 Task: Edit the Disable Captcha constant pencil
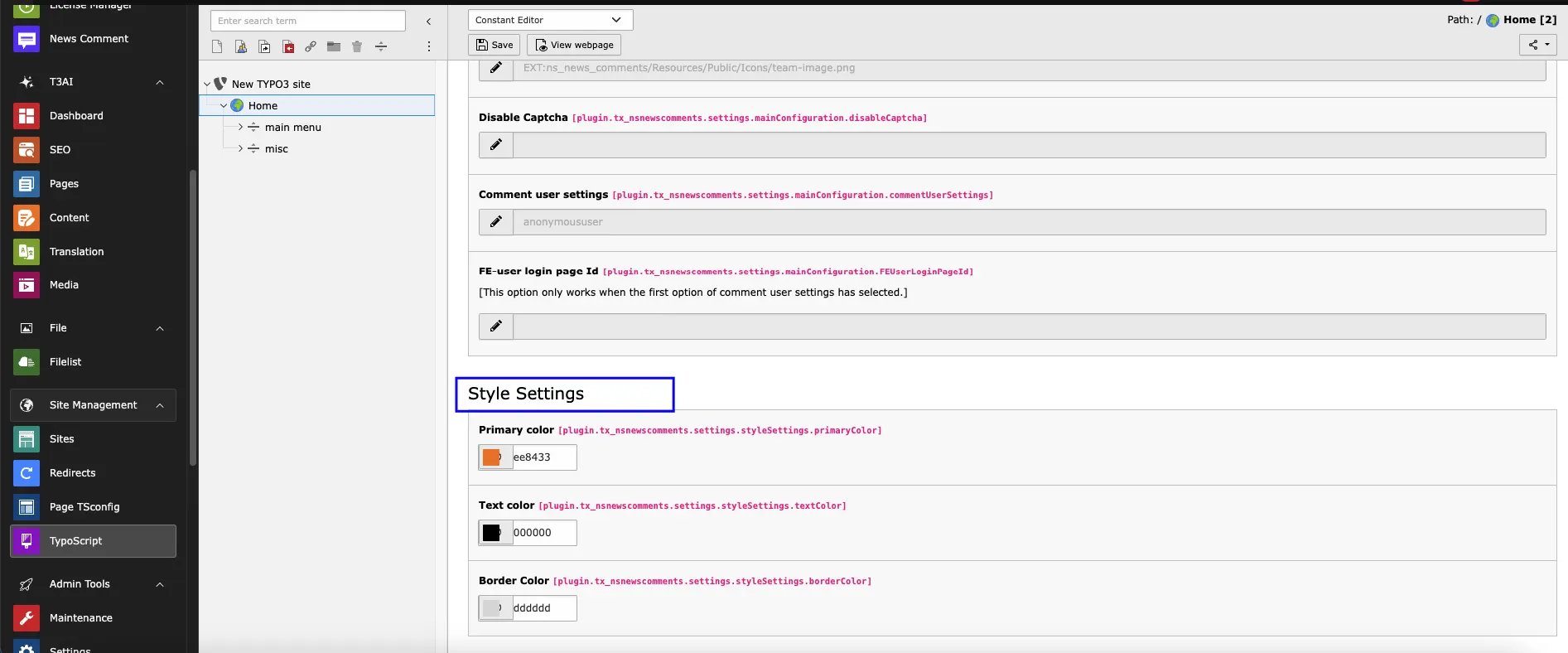496,145
